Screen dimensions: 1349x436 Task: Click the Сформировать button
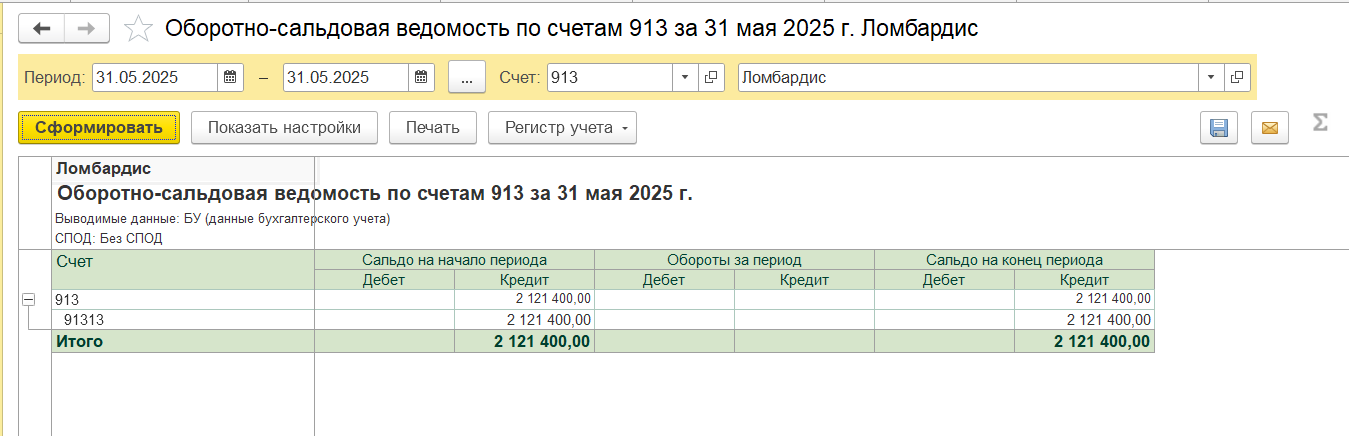tap(98, 127)
